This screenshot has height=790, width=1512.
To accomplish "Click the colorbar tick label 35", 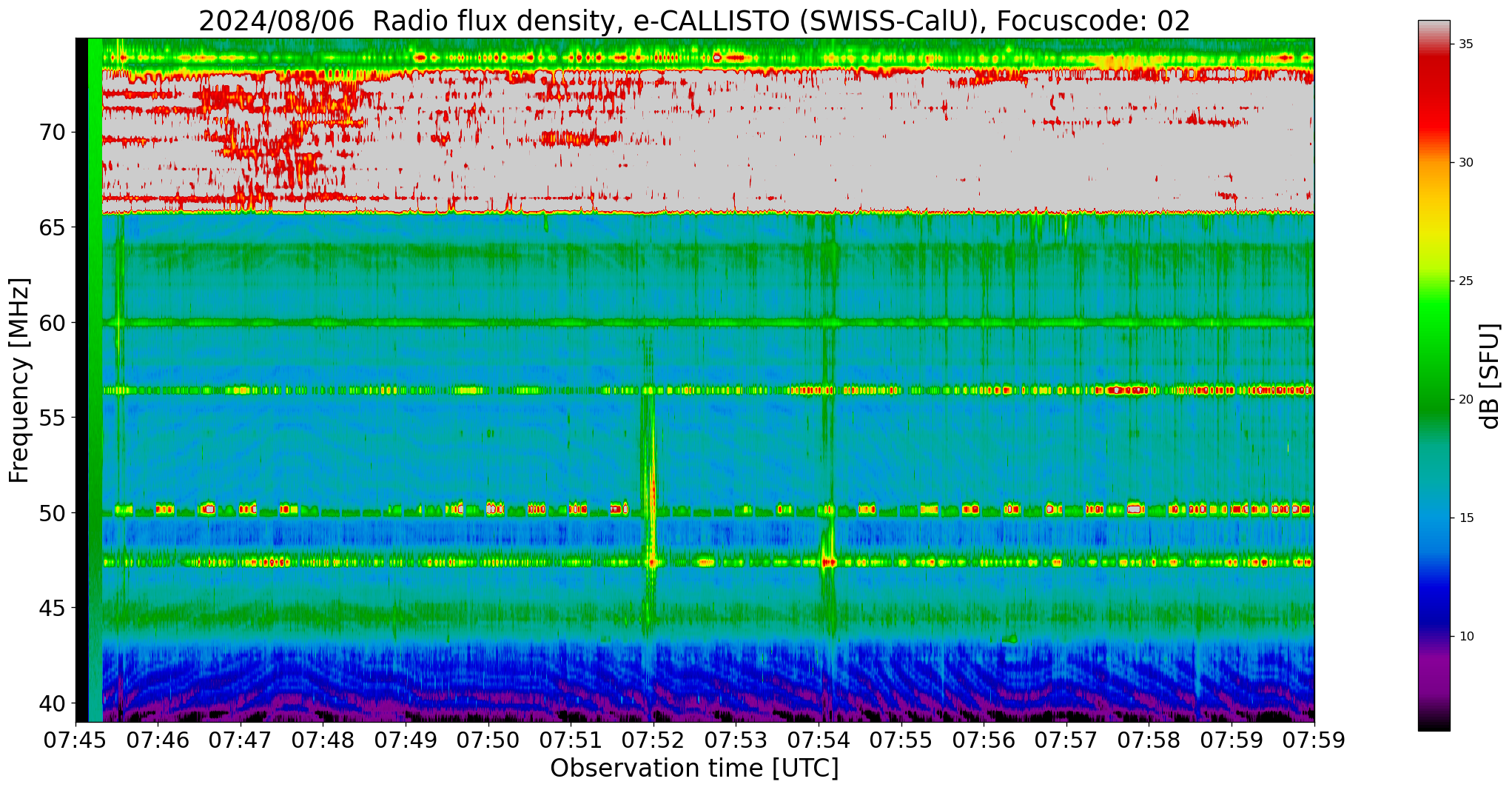I will point(1466,44).
